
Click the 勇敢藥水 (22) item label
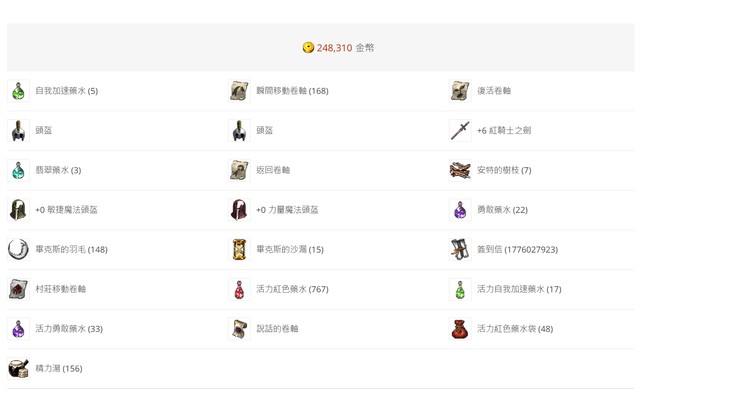pos(502,210)
